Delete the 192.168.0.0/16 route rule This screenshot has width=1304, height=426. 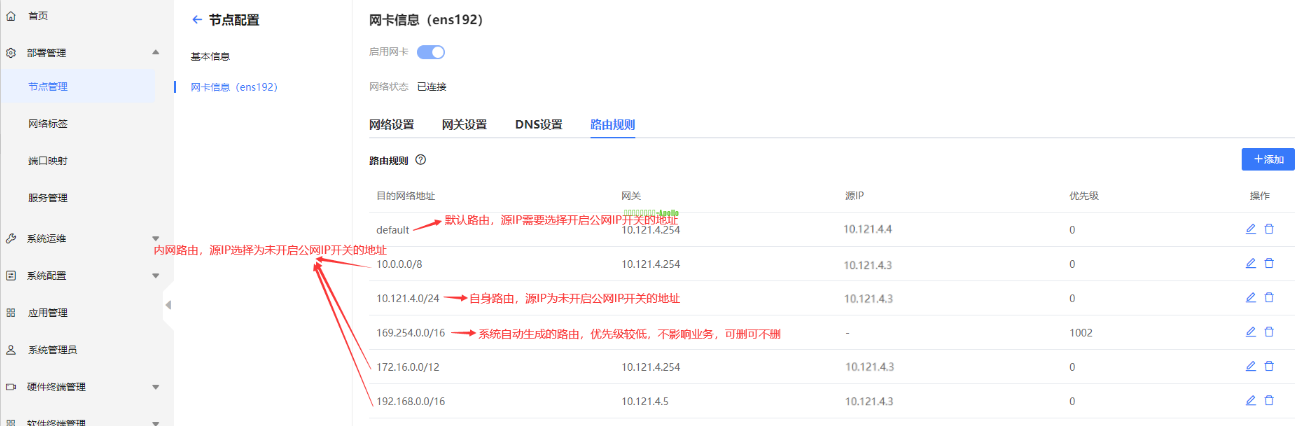(1269, 400)
